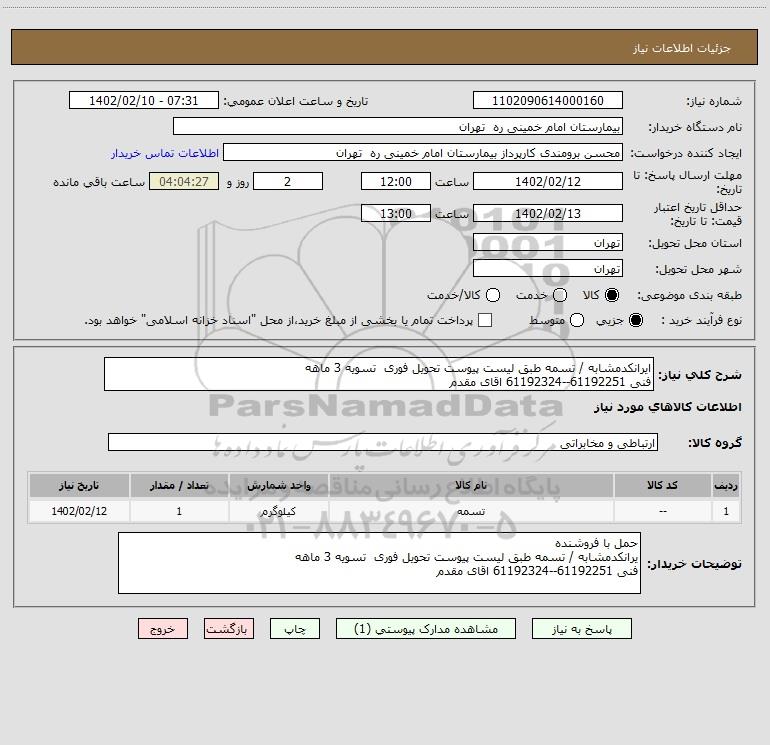
Task: Click the شرح کلی نیاز description box
Action: coord(379,374)
